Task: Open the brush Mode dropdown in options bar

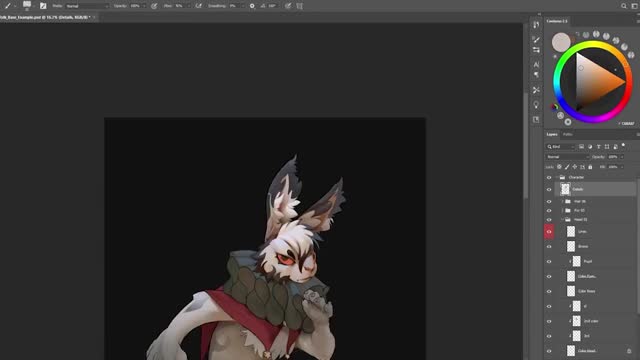Action: click(x=87, y=6)
